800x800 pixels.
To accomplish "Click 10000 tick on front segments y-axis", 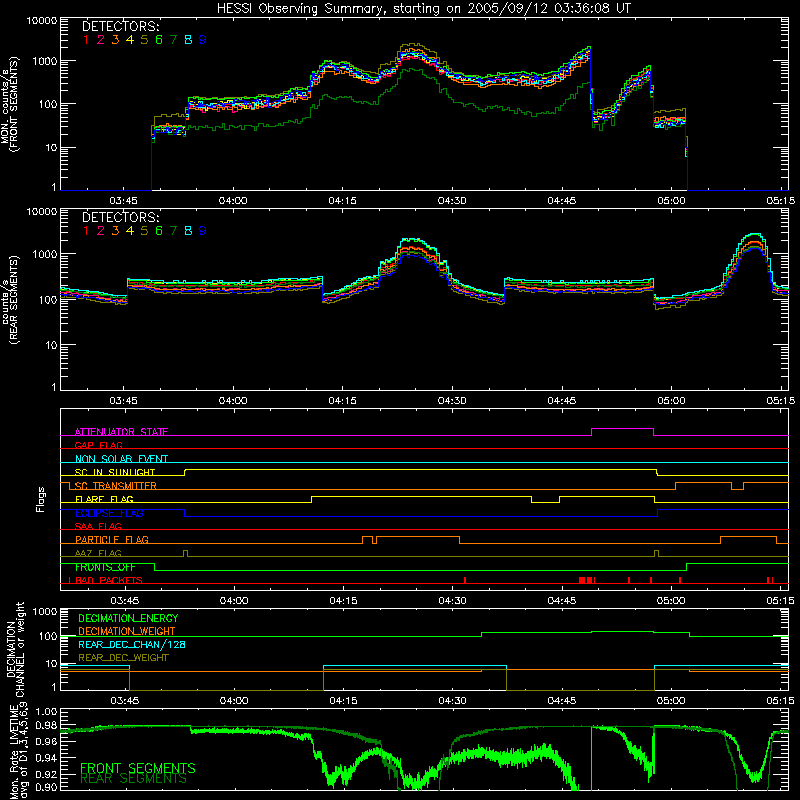I will pos(42,21).
